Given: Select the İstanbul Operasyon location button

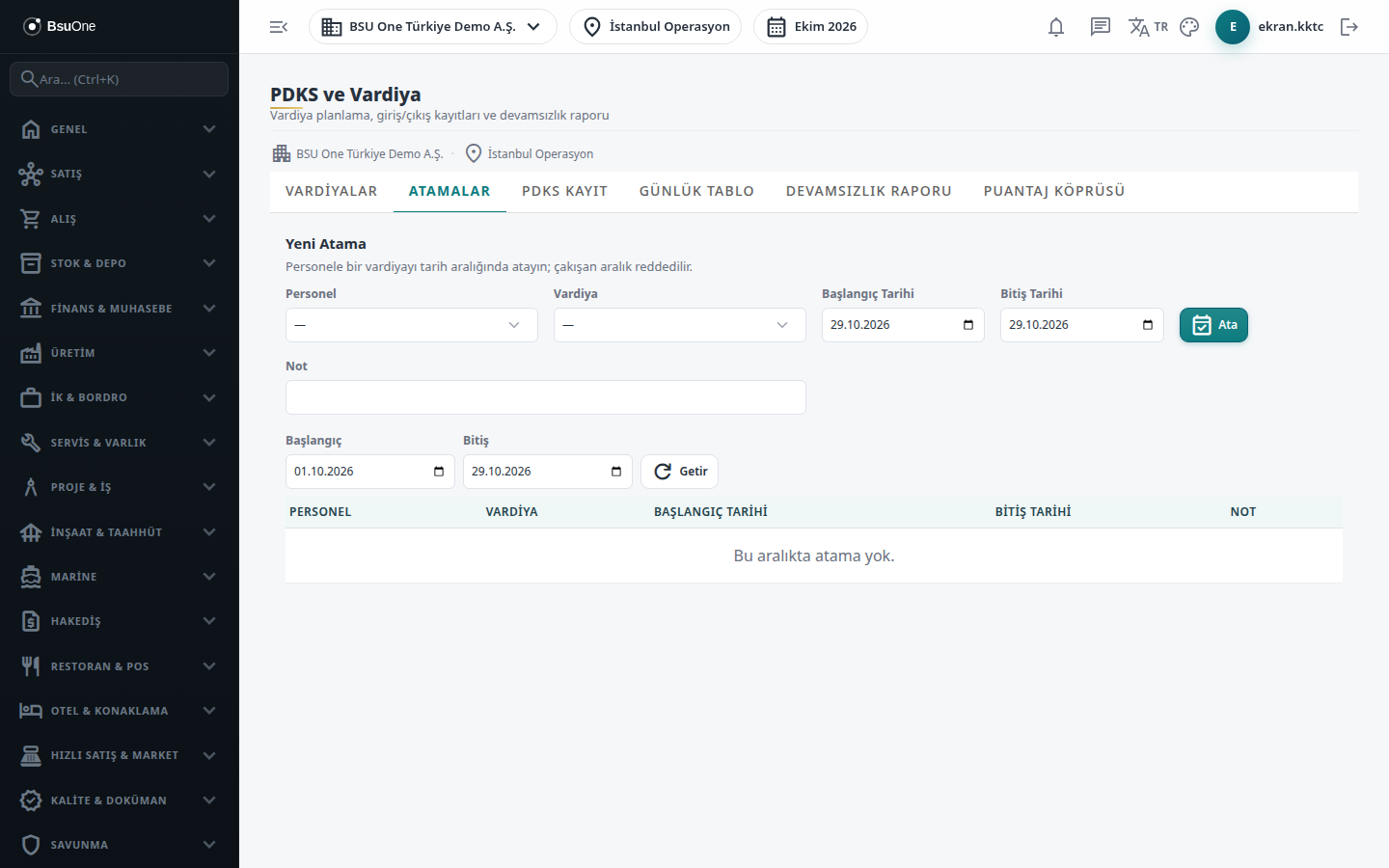Looking at the screenshot, I should click(656, 27).
